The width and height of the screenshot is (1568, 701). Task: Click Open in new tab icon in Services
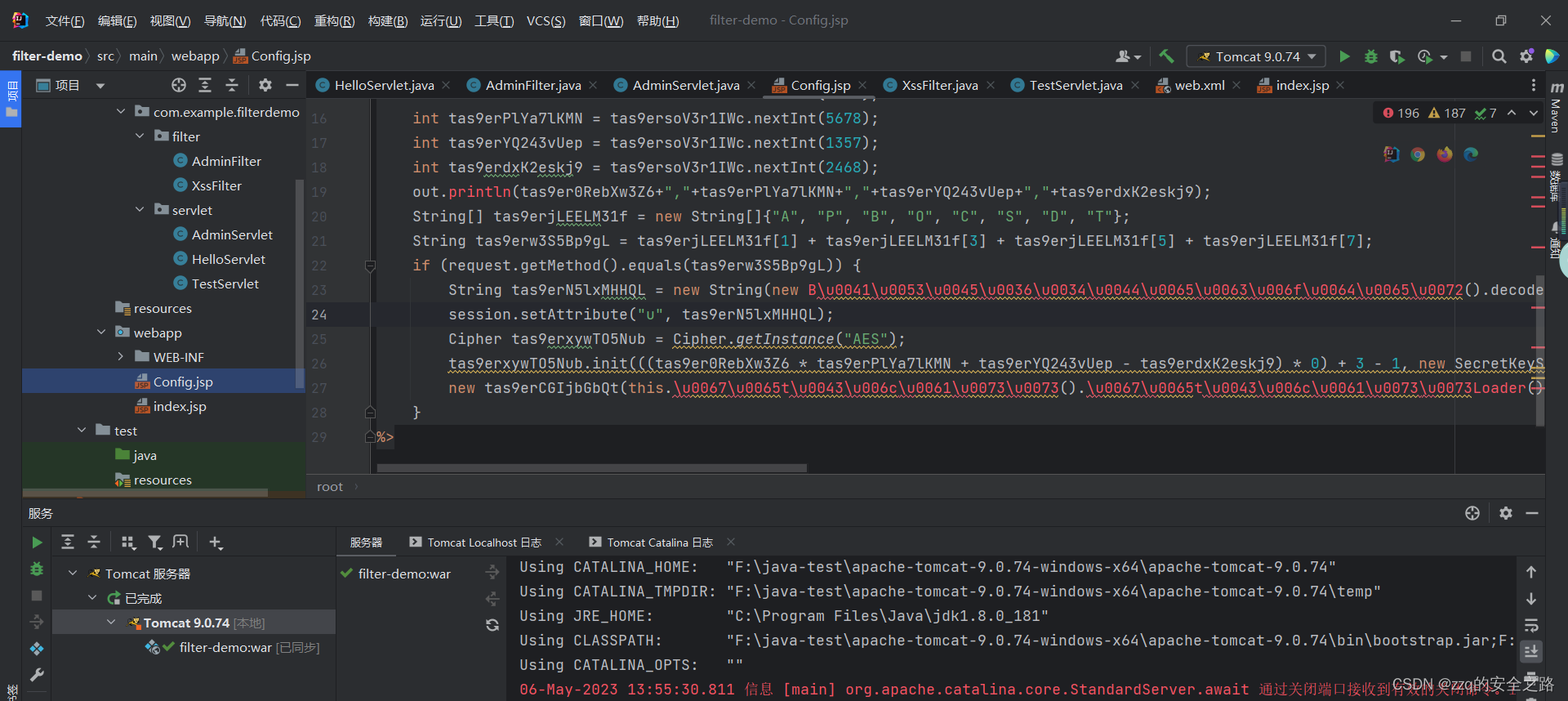point(180,542)
